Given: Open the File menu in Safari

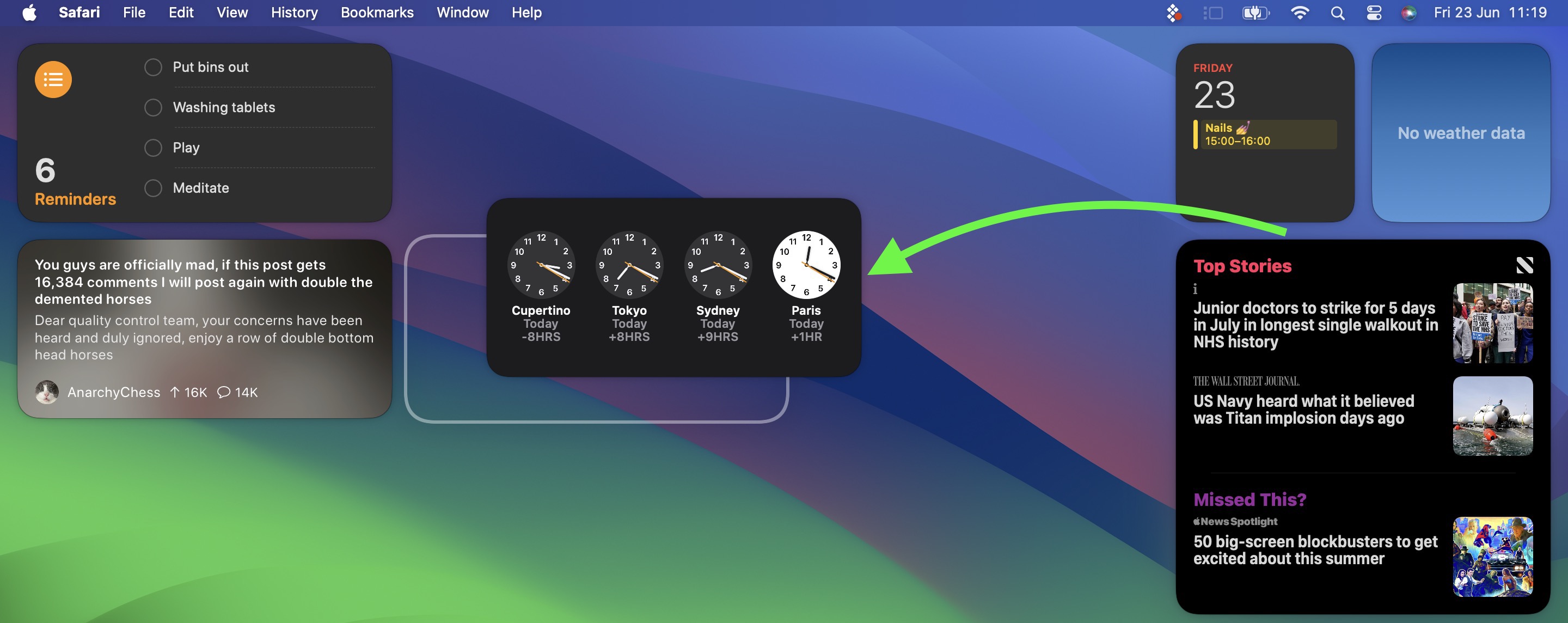Looking at the screenshot, I should (133, 12).
